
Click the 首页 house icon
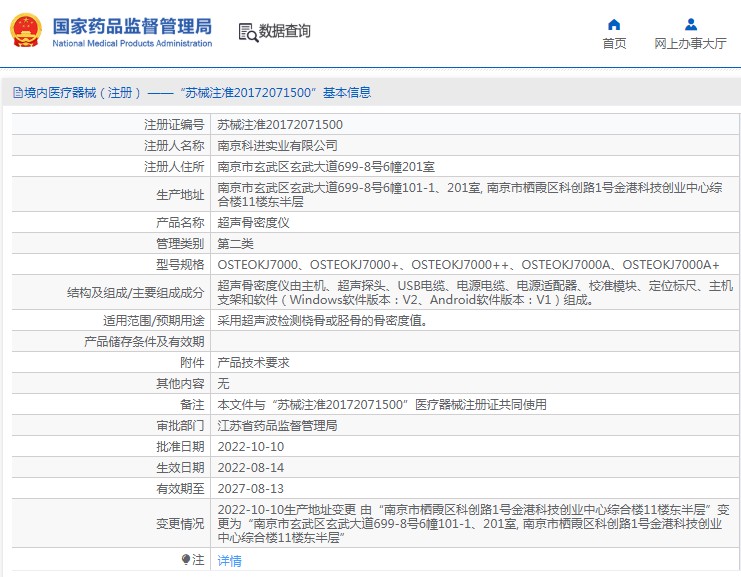(614, 25)
